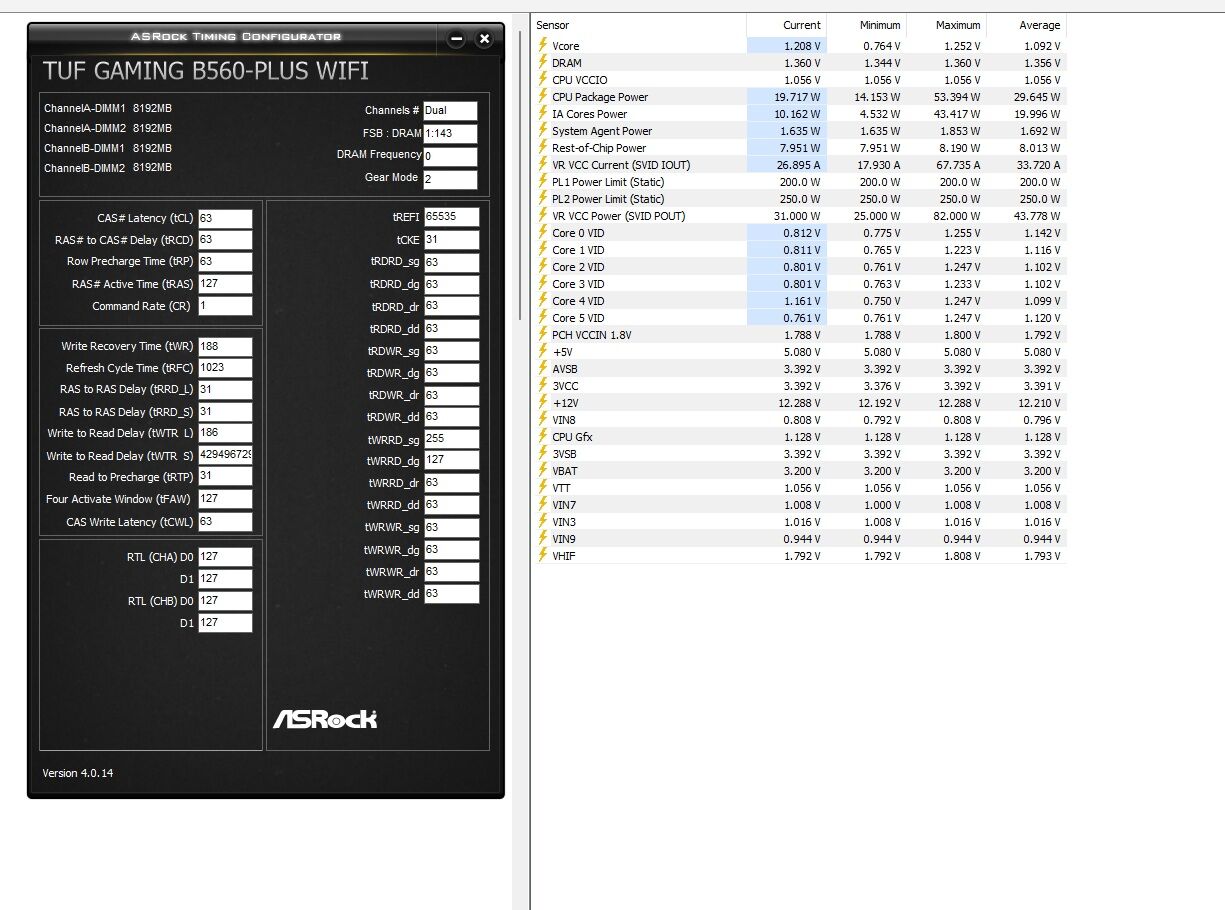Click the lightning icon for VR VCC Current
The height and width of the screenshot is (910, 1225).
(x=543, y=165)
